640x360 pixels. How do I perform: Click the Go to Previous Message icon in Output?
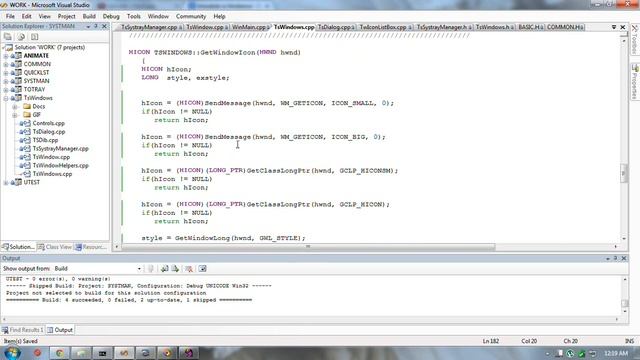[164, 269]
